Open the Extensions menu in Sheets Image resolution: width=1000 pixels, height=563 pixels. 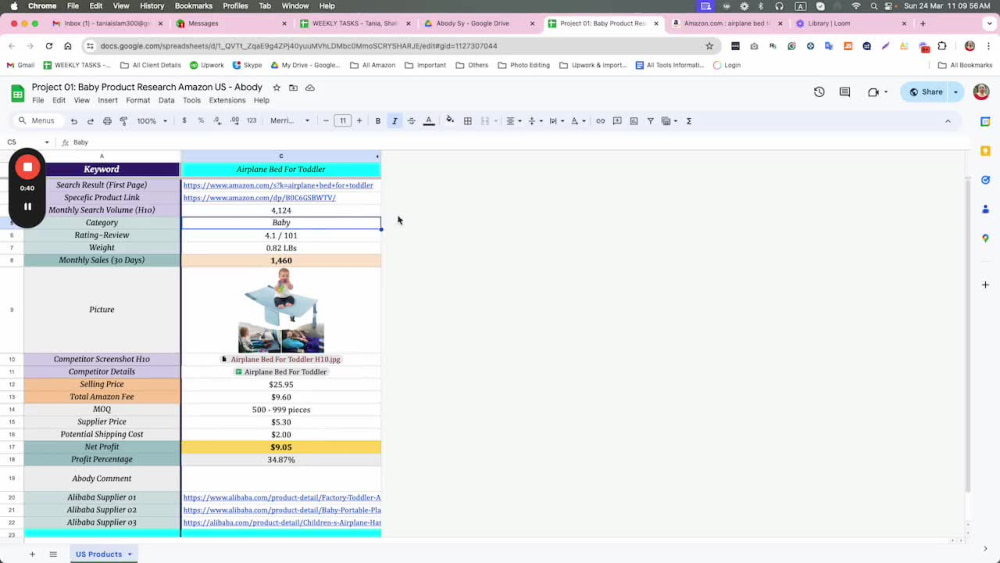(227, 100)
